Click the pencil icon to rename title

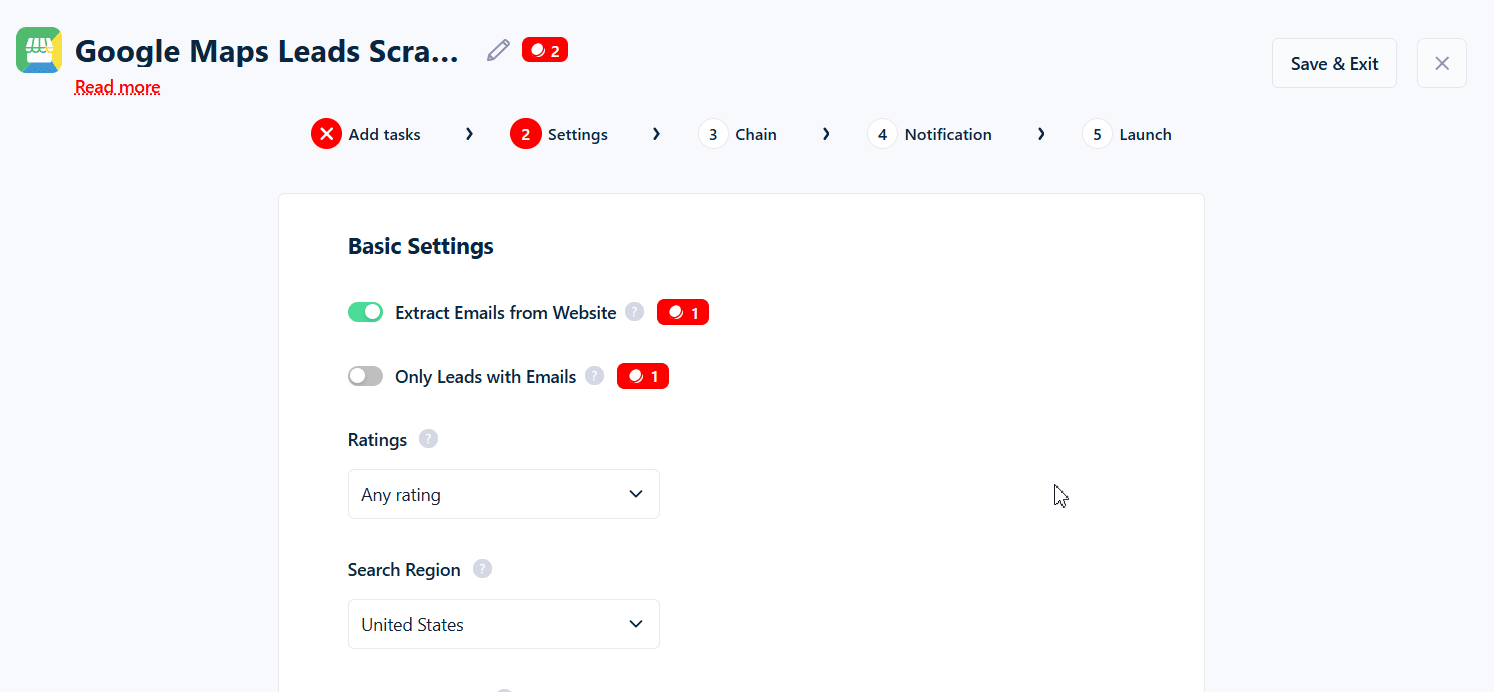click(498, 50)
